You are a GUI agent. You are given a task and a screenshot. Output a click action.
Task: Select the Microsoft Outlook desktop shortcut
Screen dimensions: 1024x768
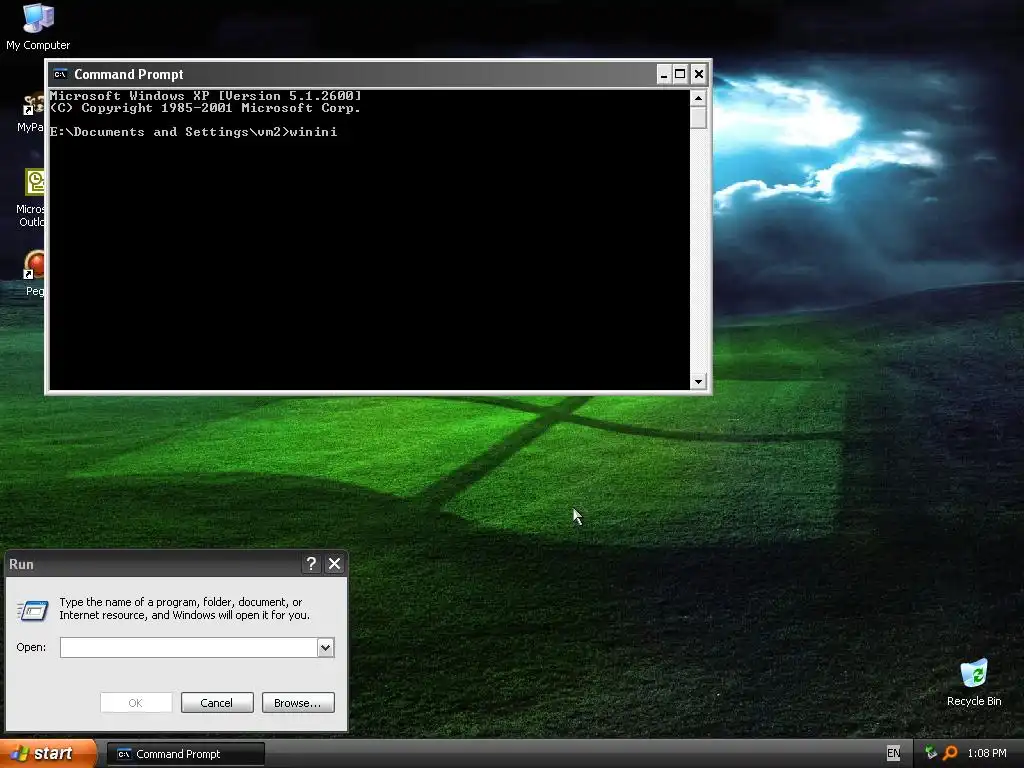tap(33, 197)
